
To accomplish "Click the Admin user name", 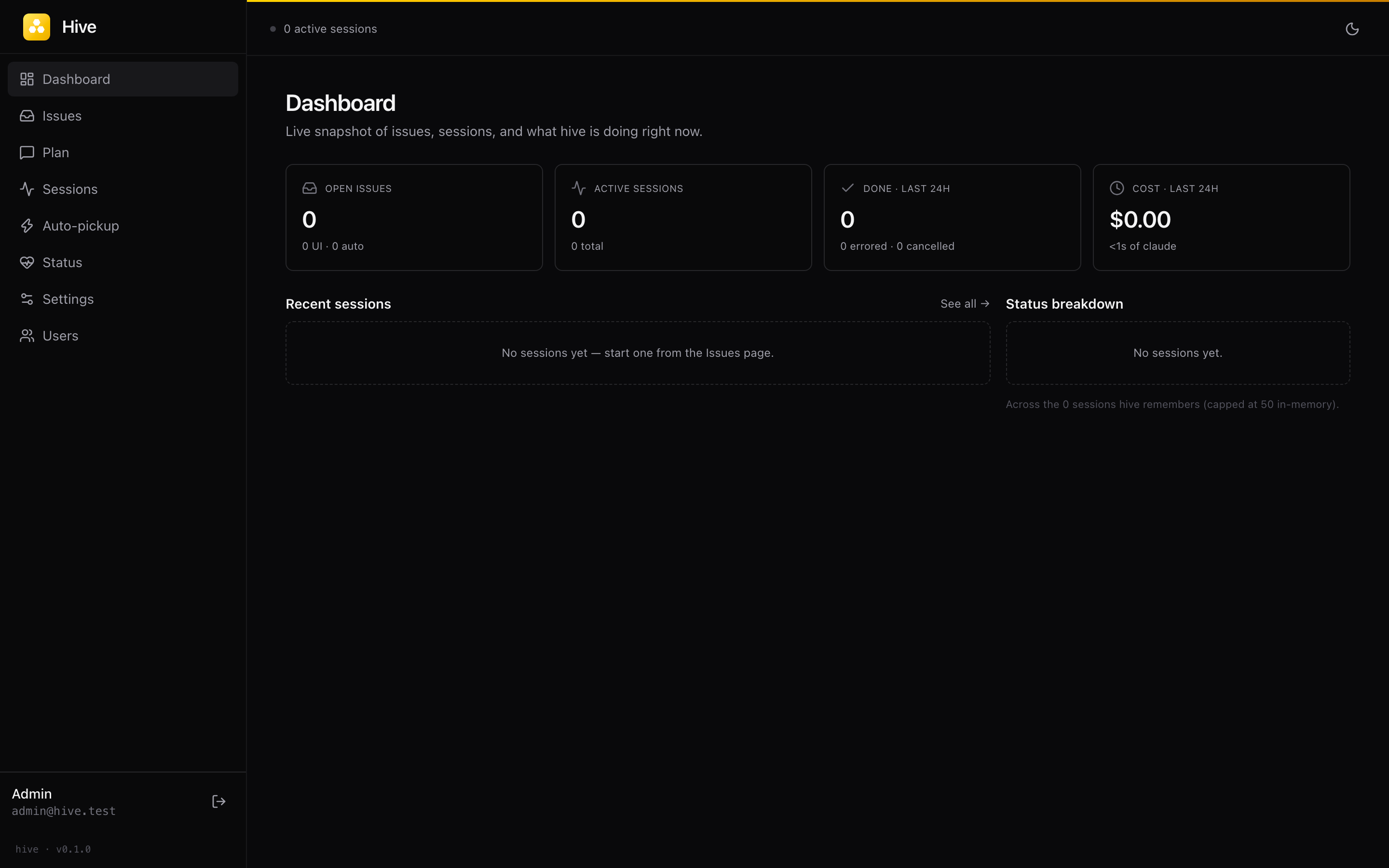I will 31,794.
